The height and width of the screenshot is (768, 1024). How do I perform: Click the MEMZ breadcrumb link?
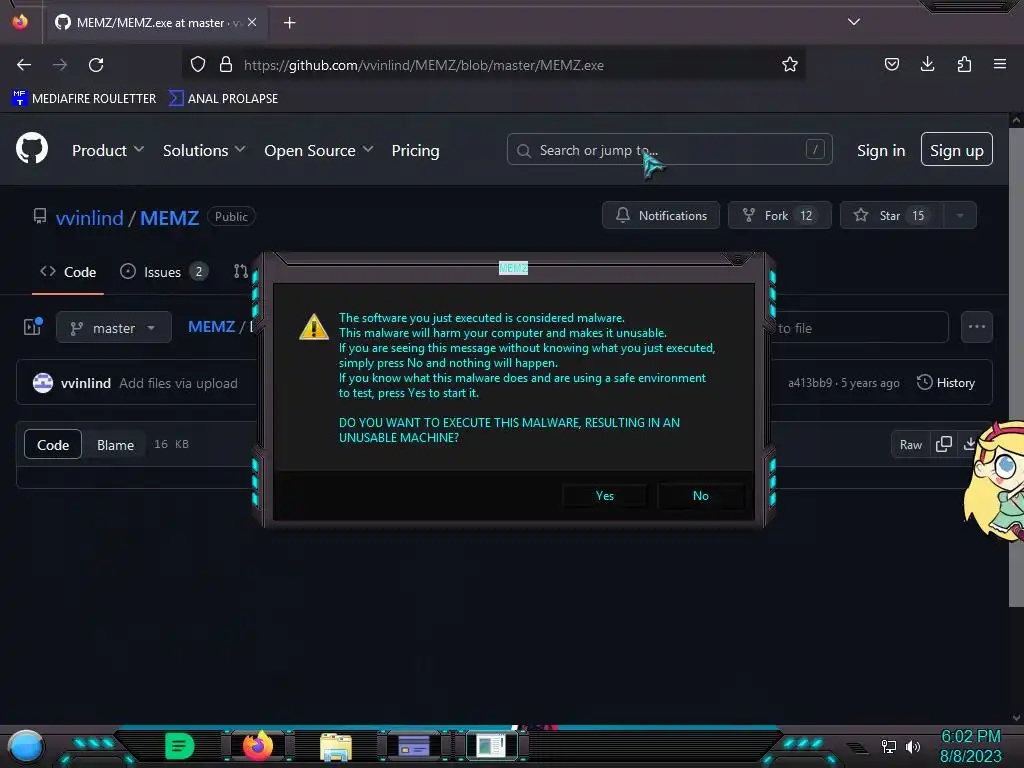(211, 327)
